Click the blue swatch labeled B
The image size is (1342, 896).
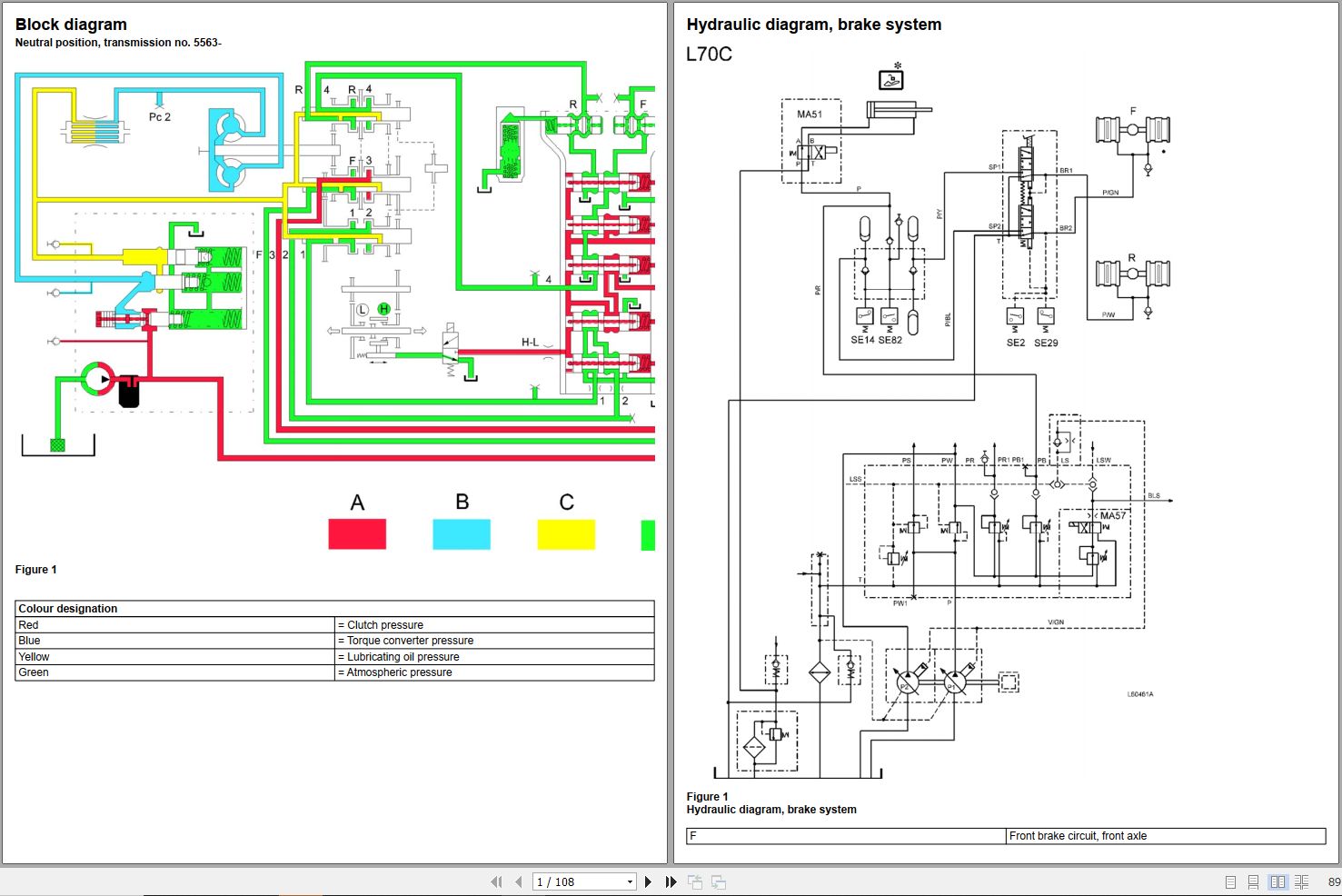(x=462, y=534)
